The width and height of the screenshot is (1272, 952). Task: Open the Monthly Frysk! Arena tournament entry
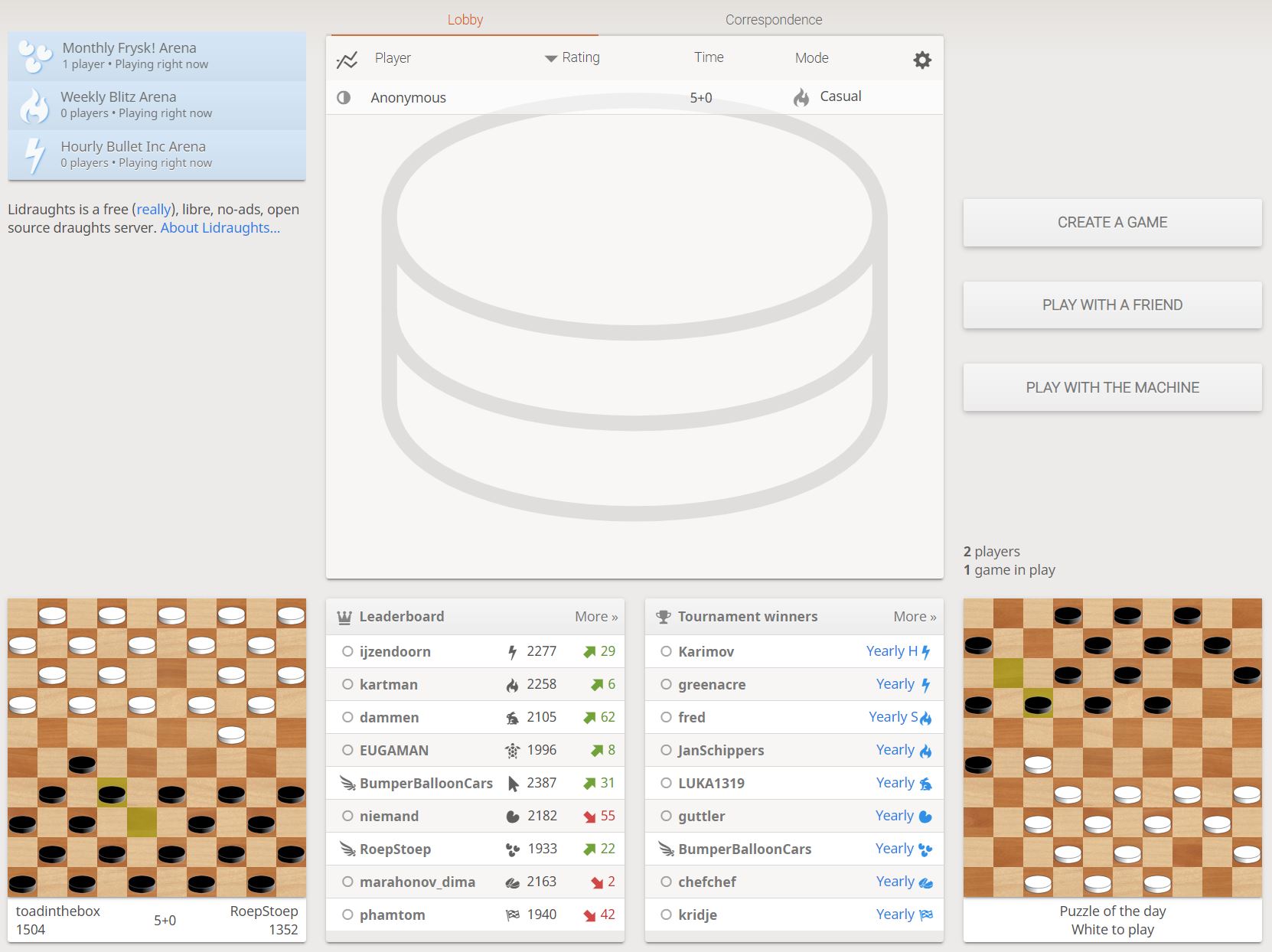[157, 56]
